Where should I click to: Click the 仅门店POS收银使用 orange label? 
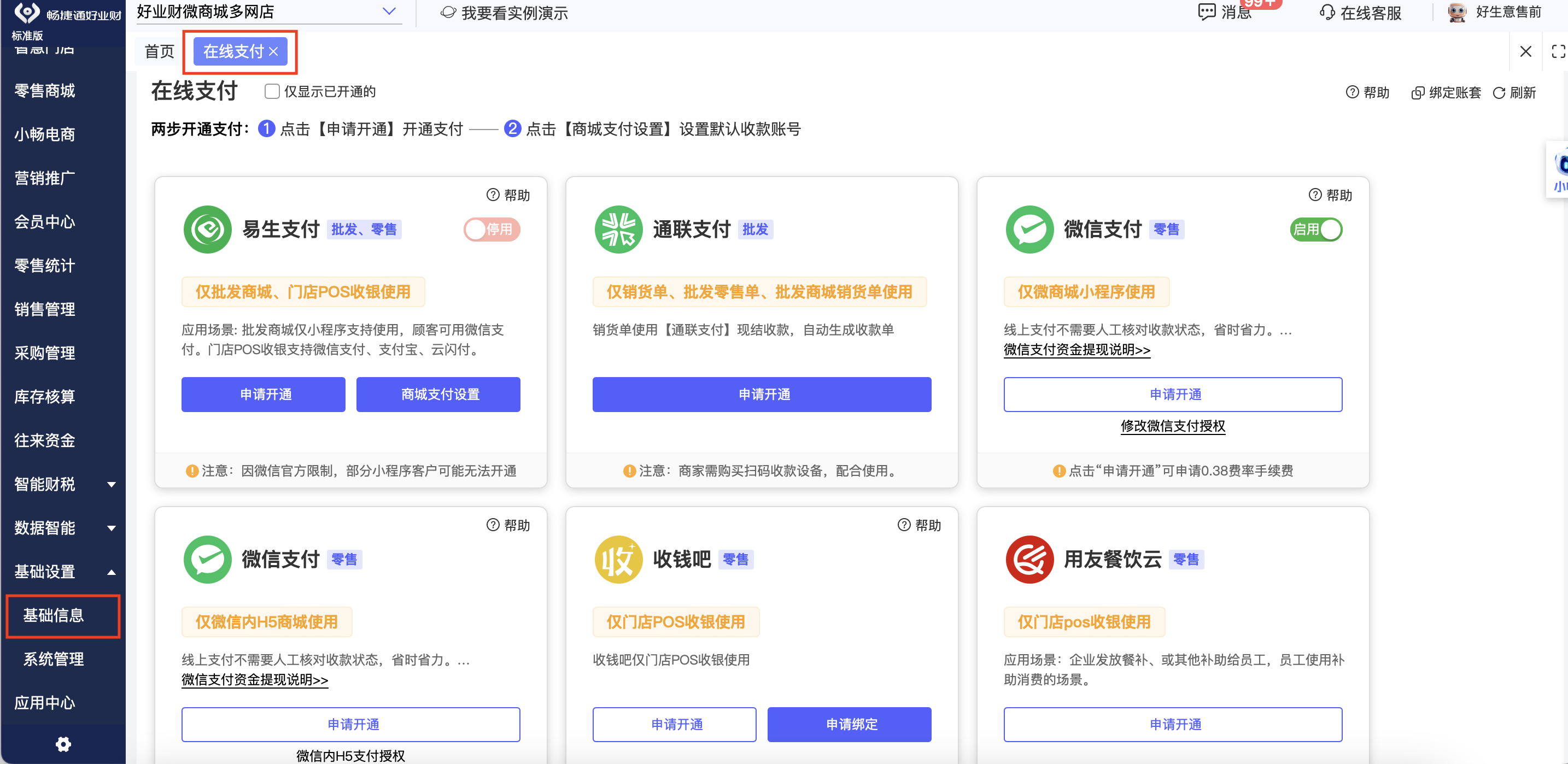(676, 622)
